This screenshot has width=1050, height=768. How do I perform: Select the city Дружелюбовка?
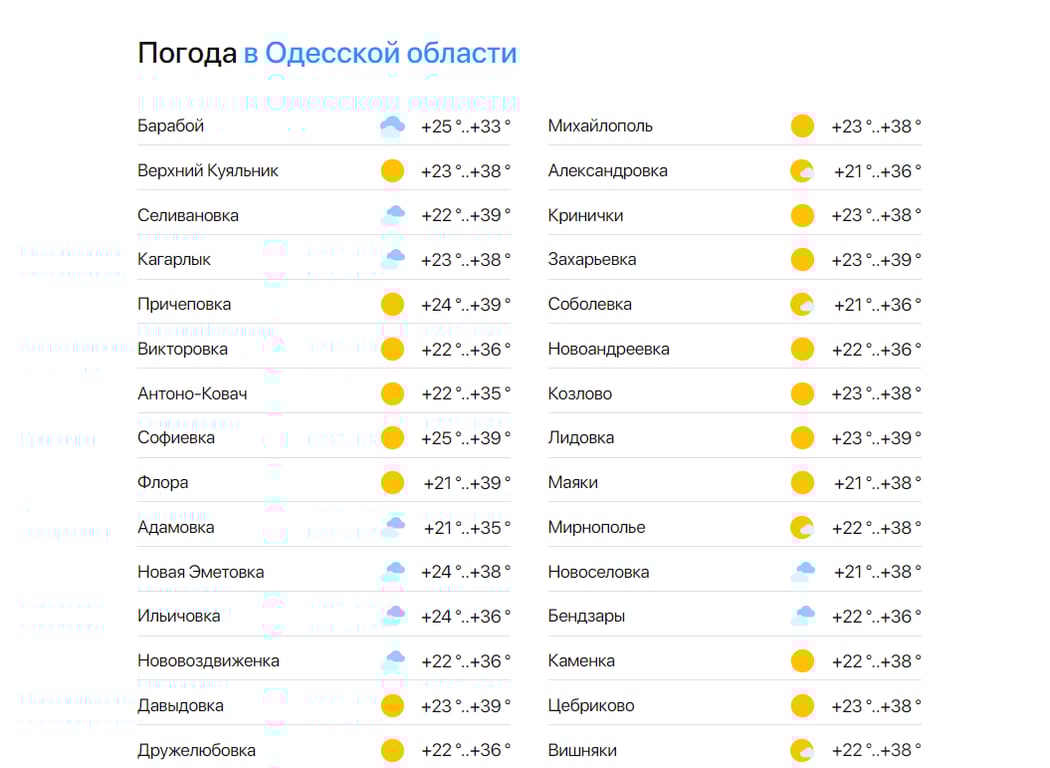click(197, 750)
